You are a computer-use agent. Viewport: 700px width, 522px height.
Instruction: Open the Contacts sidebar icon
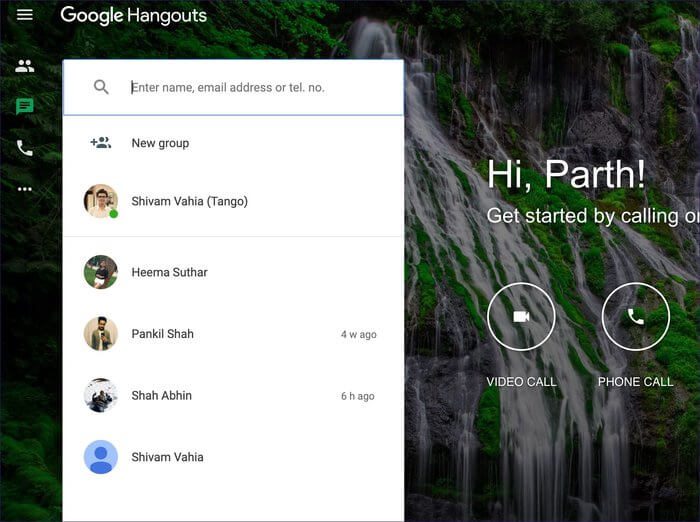tap(25, 66)
